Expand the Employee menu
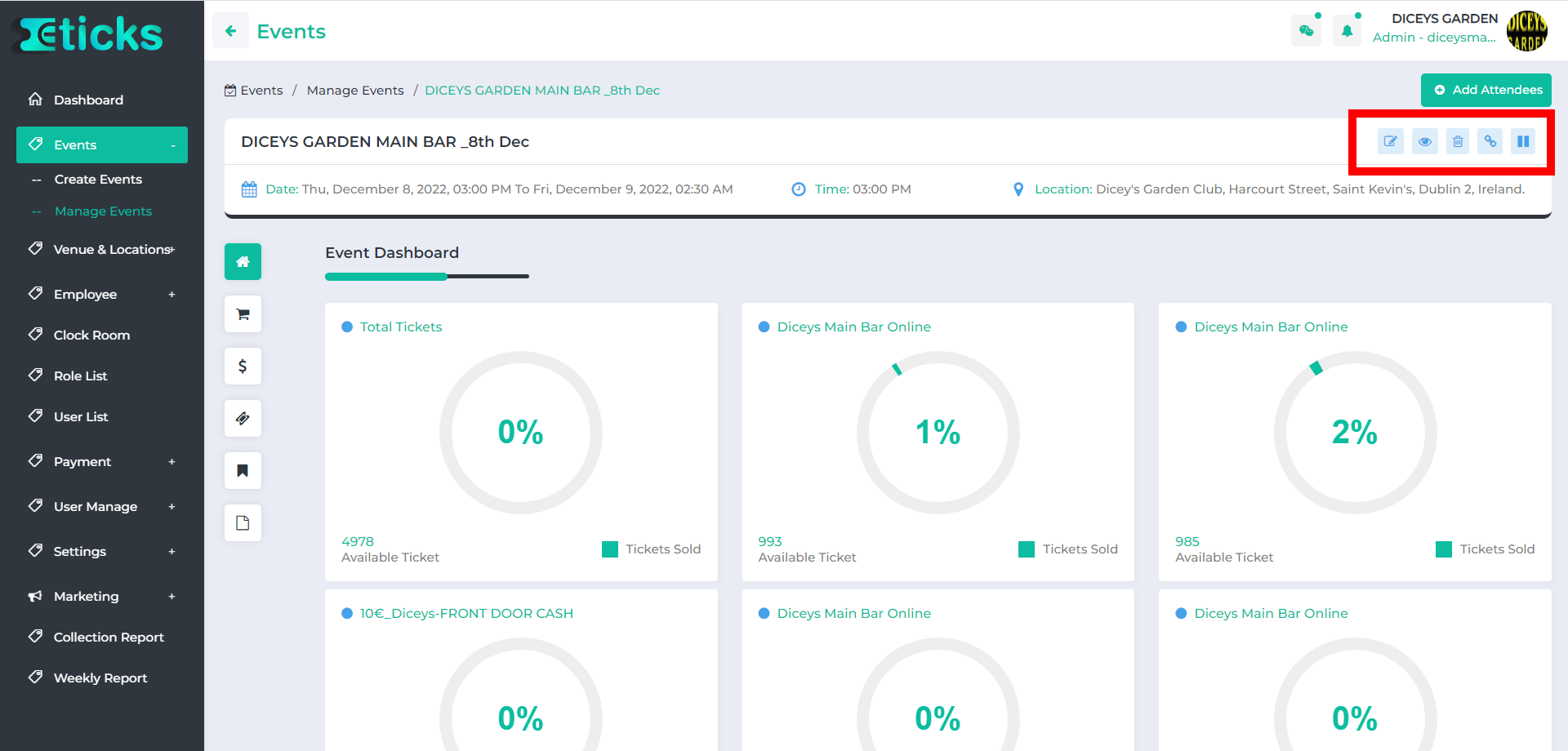 point(171,295)
